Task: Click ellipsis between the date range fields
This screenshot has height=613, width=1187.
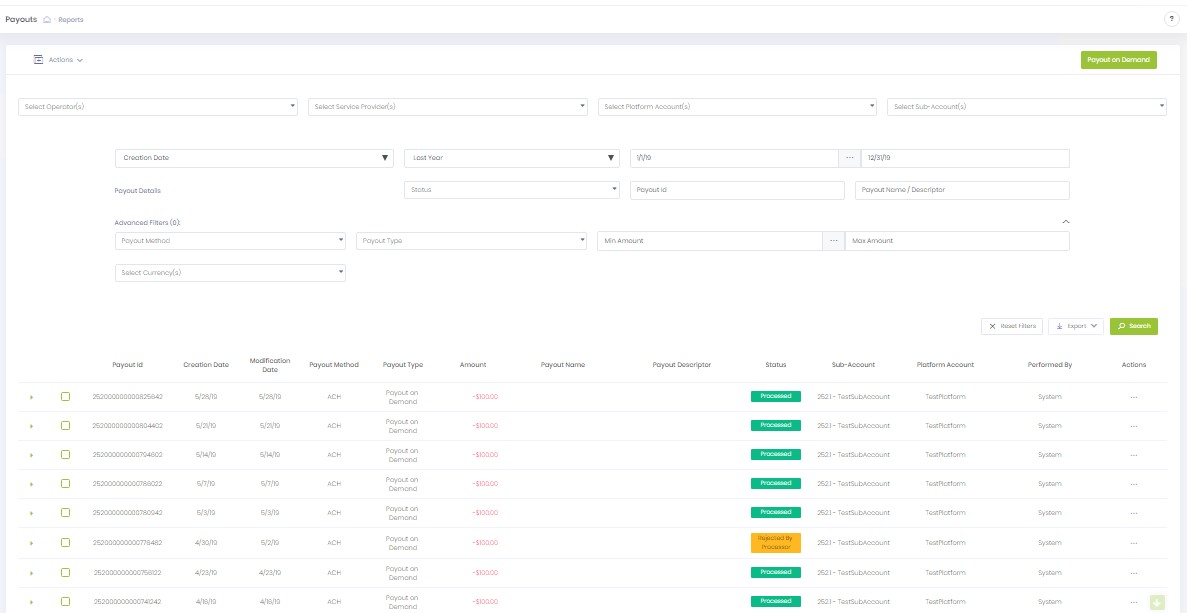Action: click(x=849, y=158)
